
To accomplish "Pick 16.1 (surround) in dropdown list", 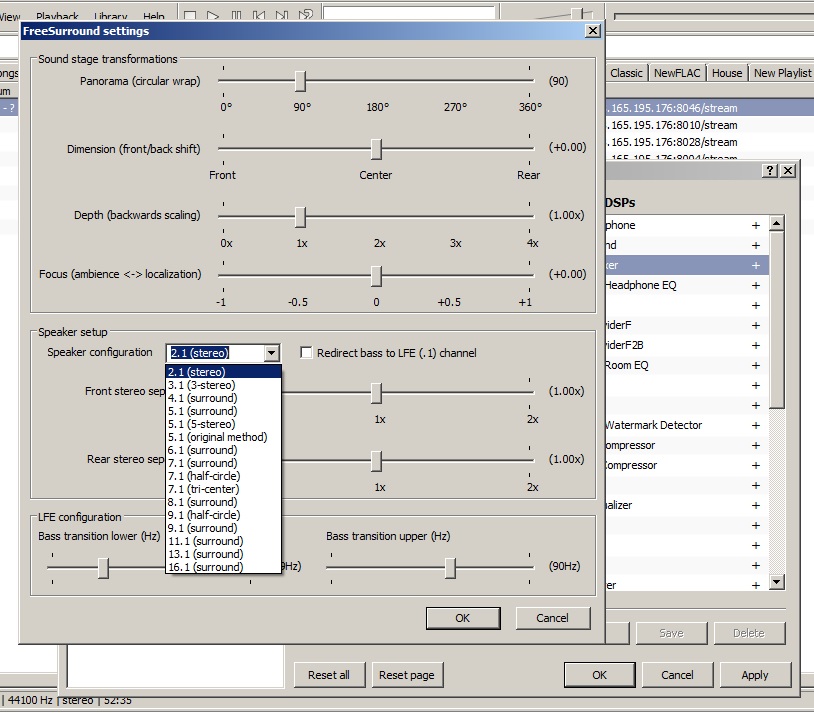I will (206, 567).
